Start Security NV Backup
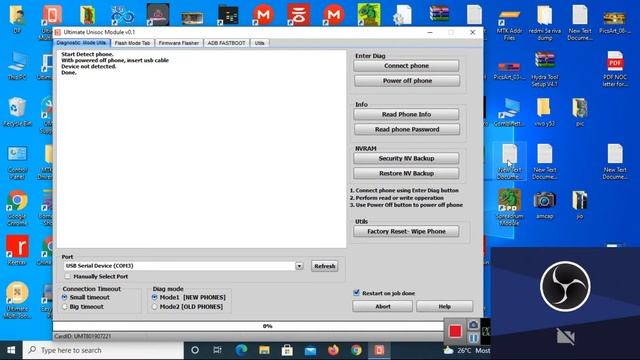This screenshot has height=360, width=640. (406, 158)
